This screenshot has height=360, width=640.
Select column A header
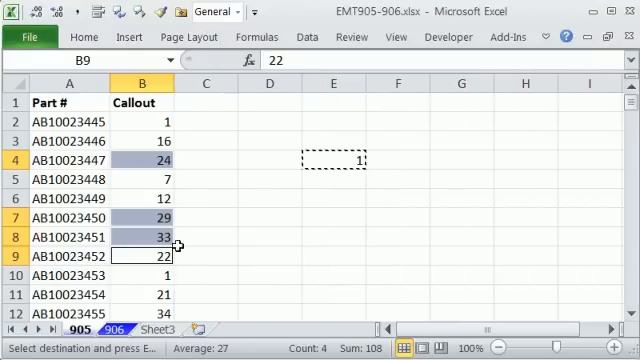click(69, 84)
